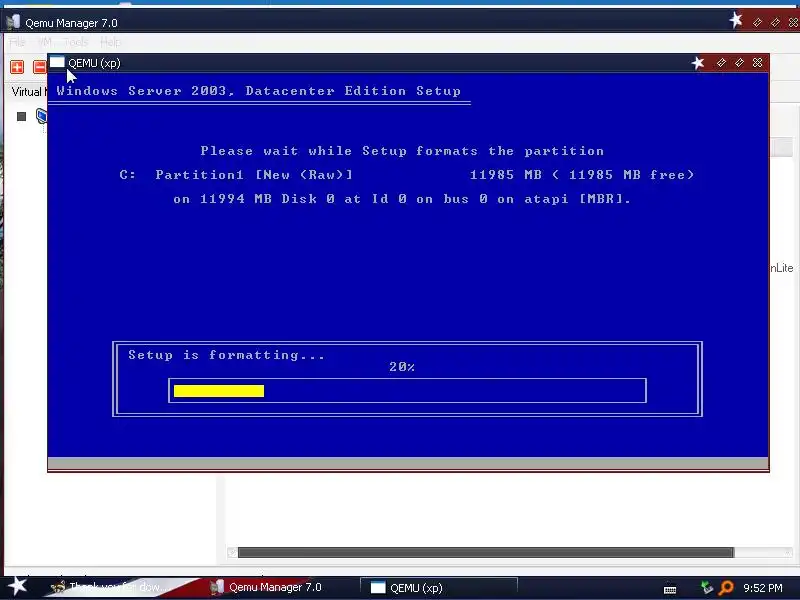Minimize the Qemu Manager 7.0 window
The width and height of the screenshot is (800, 600).
coord(757,22)
